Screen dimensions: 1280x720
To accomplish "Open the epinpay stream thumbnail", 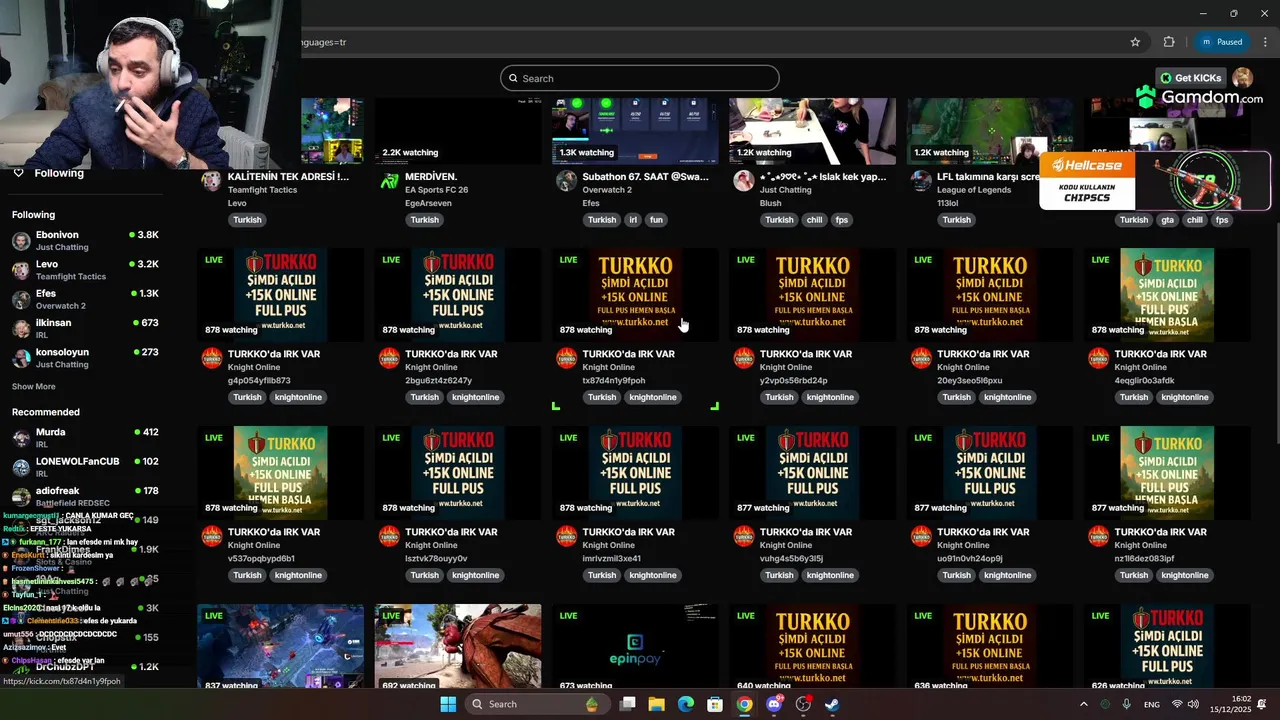I will click(x=635, y=646).
